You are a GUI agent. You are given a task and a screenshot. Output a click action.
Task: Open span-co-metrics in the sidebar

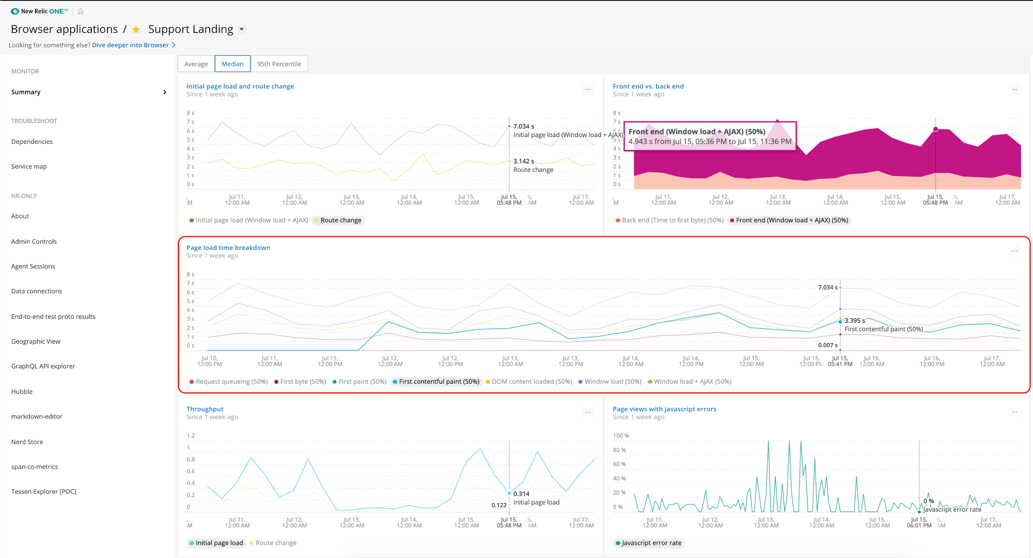[34, 467]
